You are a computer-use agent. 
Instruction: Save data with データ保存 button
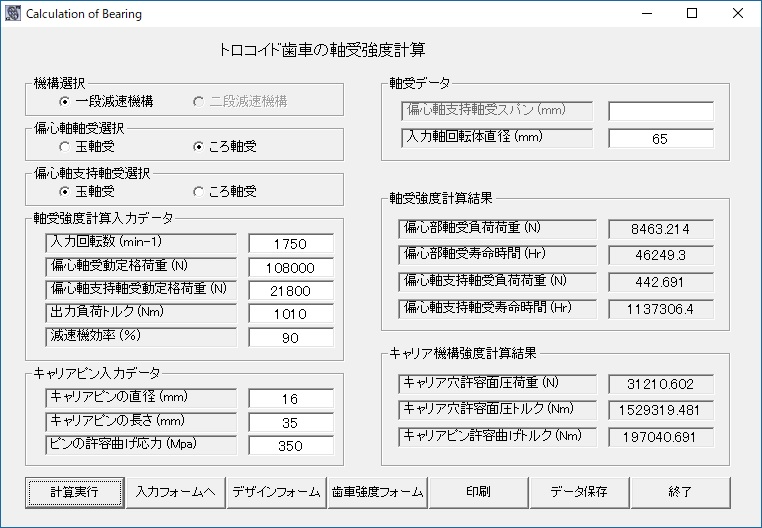tap(579, 492)
